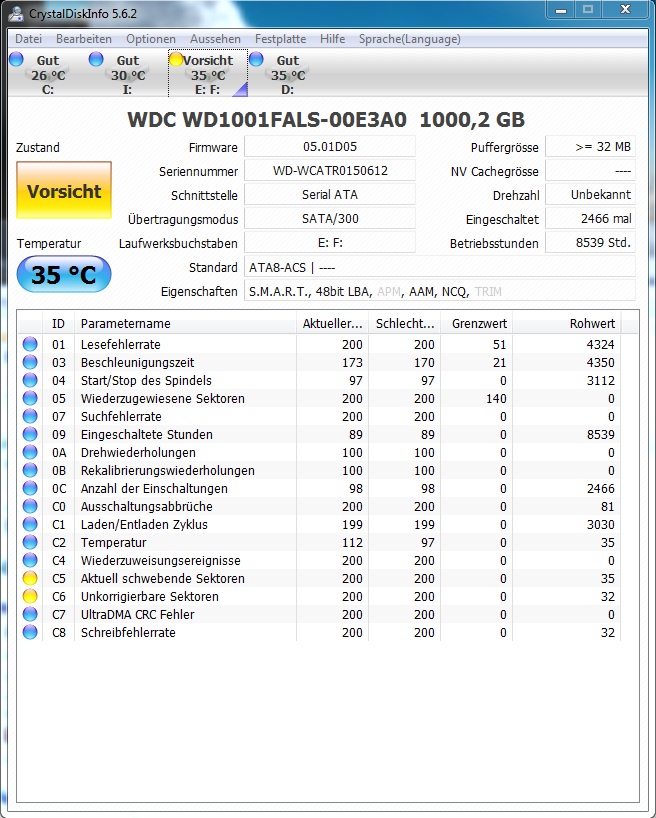Viewport: 656px width, 818px height.
Task: Click the status orb of Anzahl der Einschaltungen
Action: pos(30,488)
